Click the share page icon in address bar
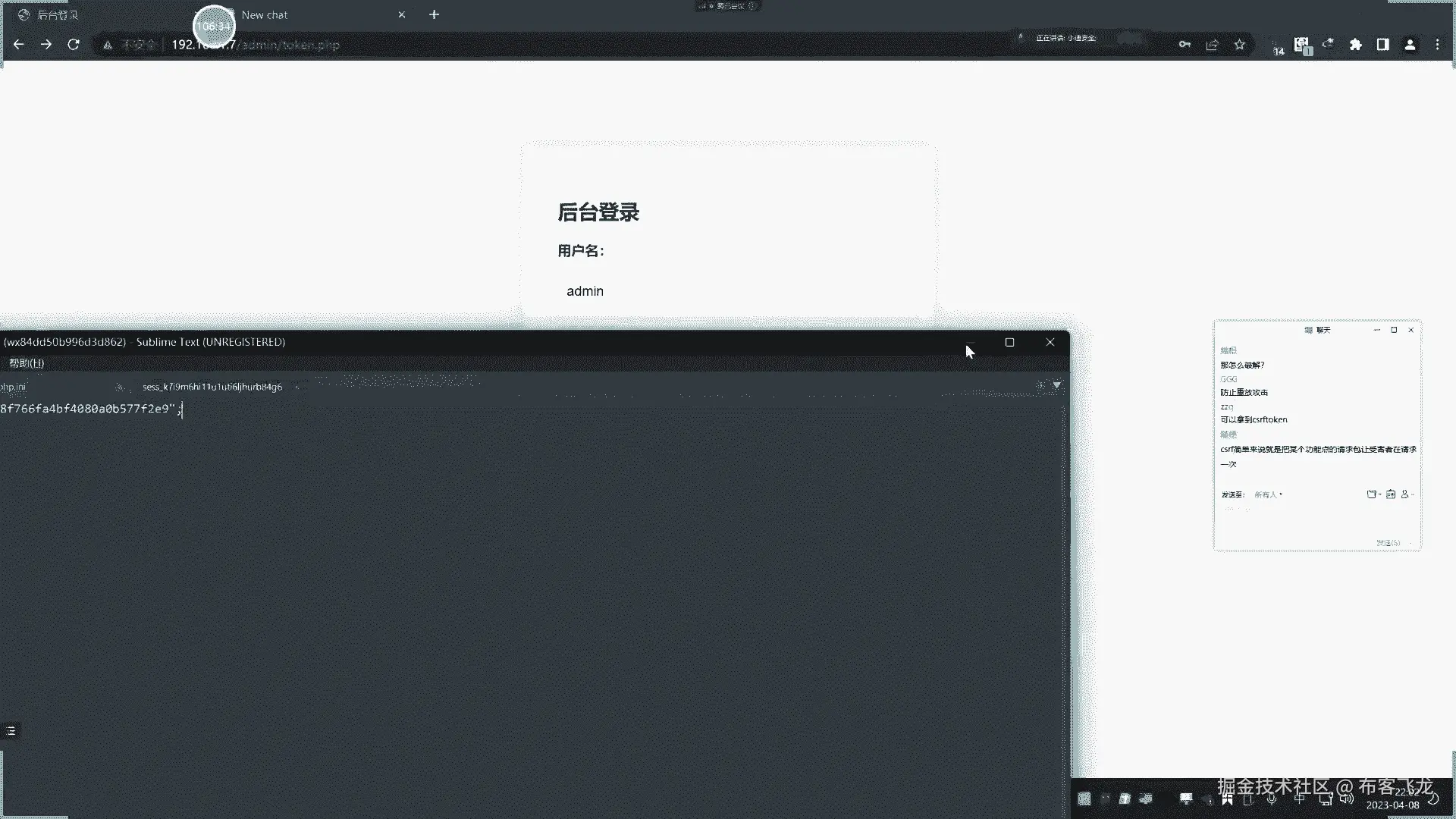This screenshot has height=819, width=1456. click(x=1212, y=45)
